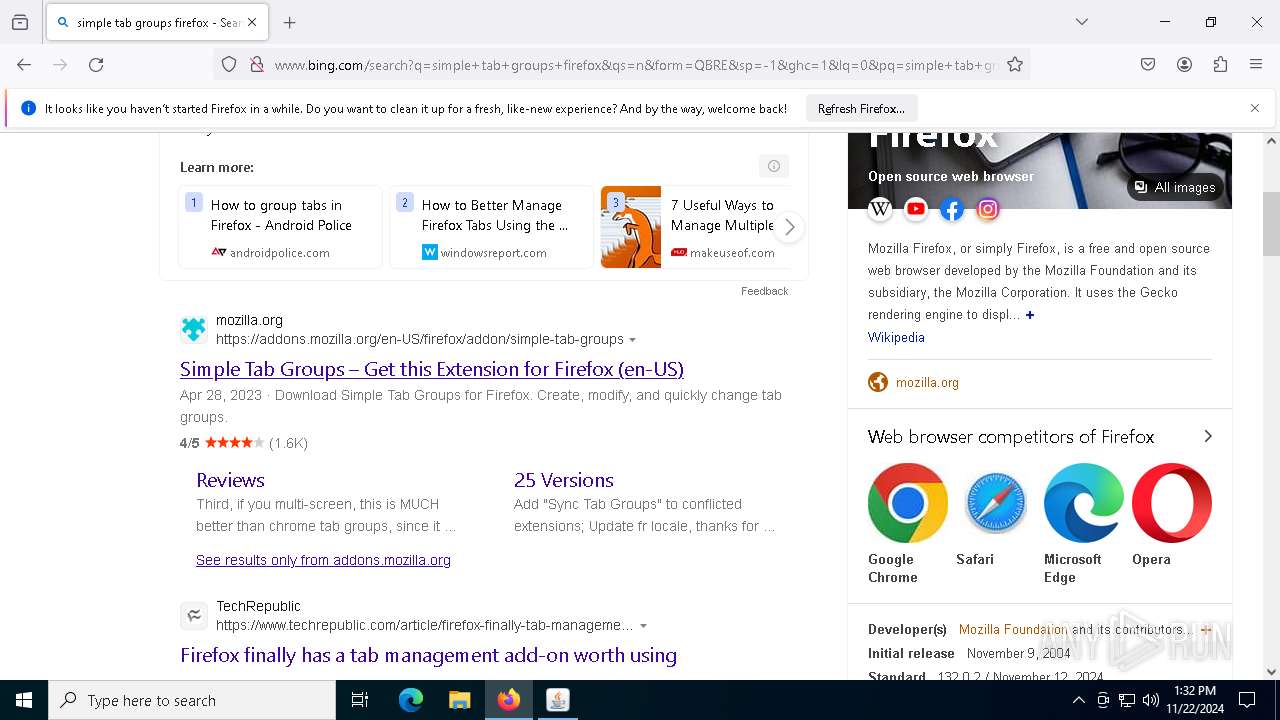Image resolution: width=1280 pixels, height=720 pixels.
Task: Open All images button
Action: [x=1175, y=187]
